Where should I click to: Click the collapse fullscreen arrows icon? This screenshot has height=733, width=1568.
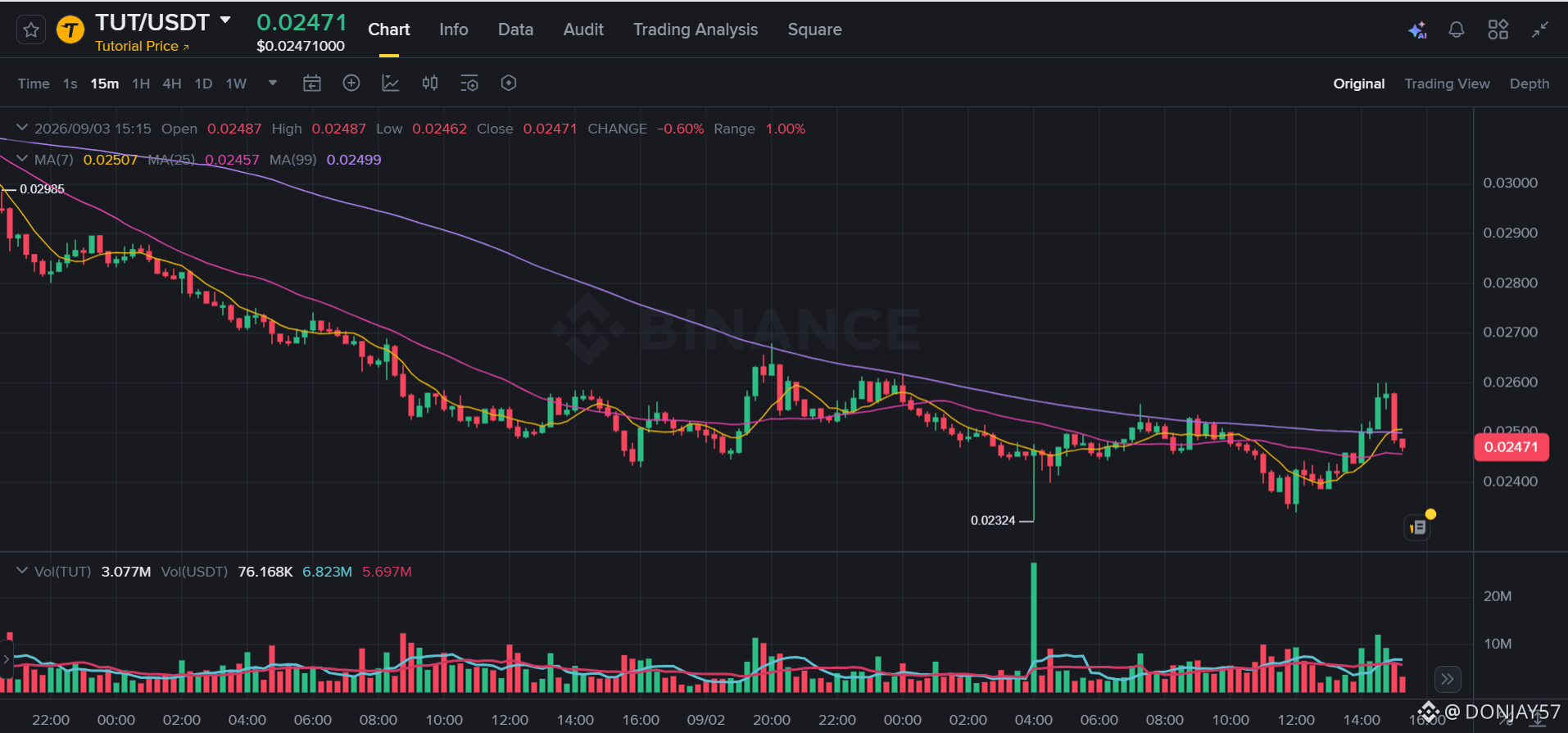click(x=1540, y=30)
